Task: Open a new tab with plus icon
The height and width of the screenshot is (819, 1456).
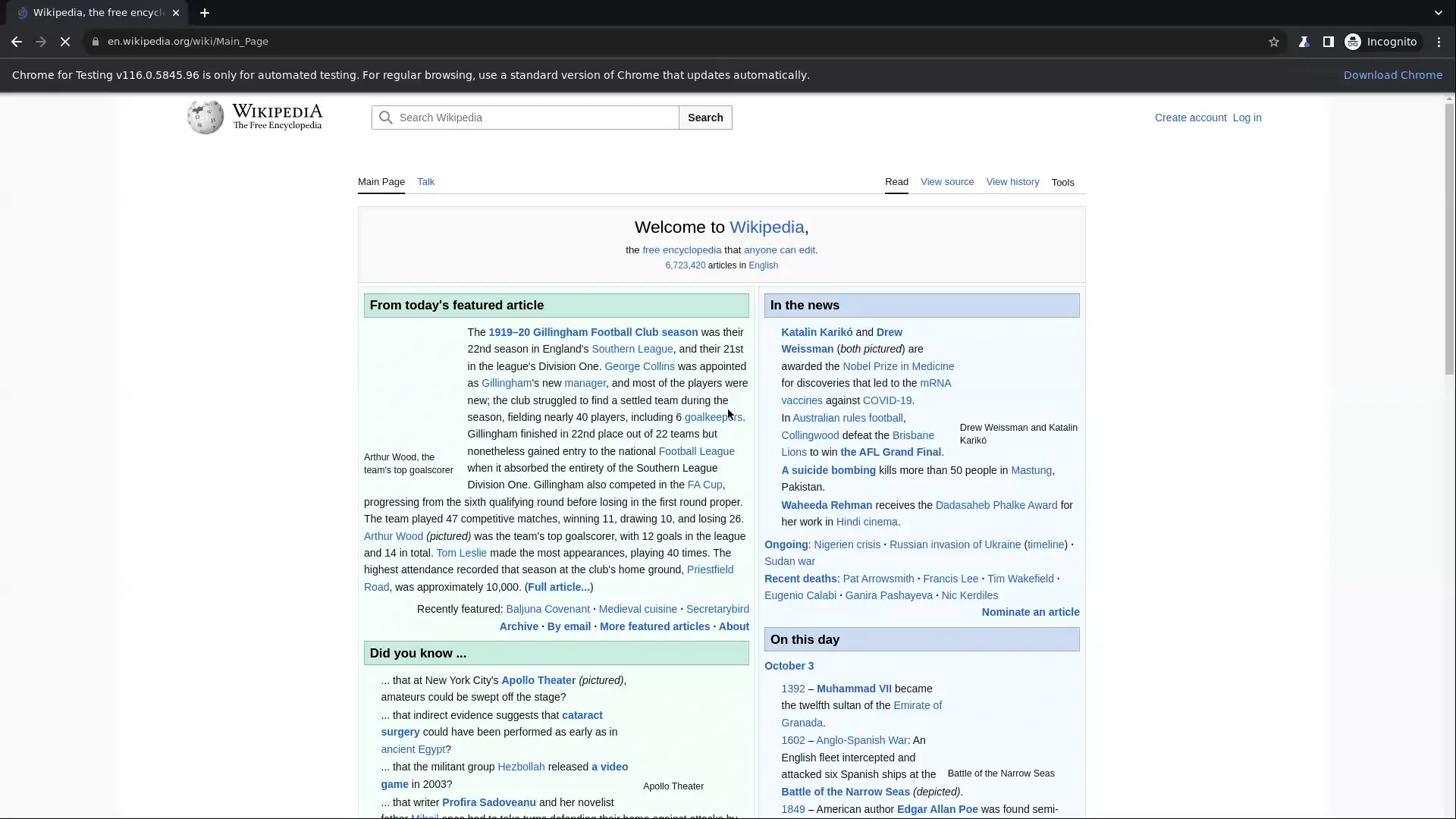Action: 205,13
